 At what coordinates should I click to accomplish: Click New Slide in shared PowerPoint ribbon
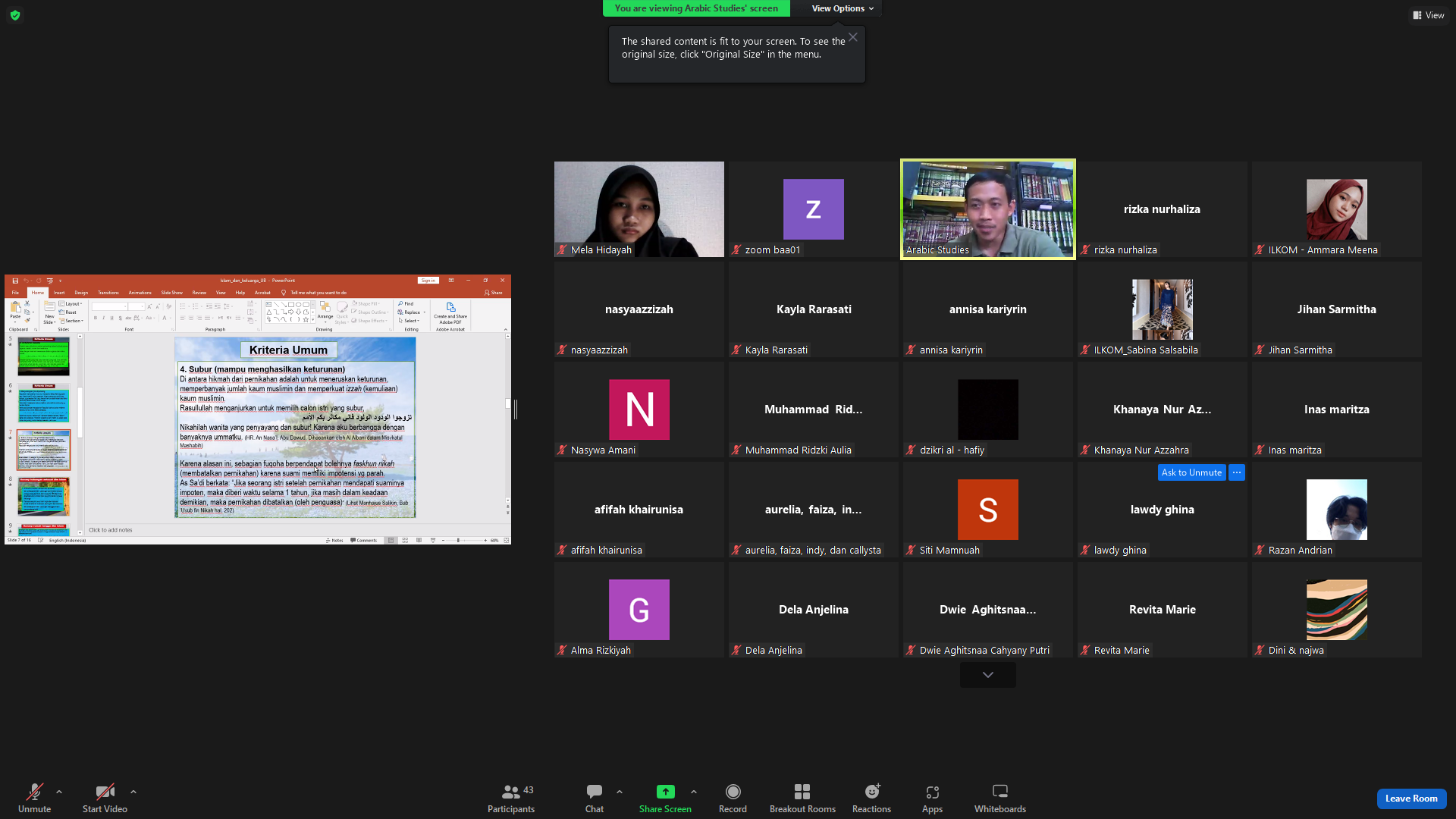49,312
